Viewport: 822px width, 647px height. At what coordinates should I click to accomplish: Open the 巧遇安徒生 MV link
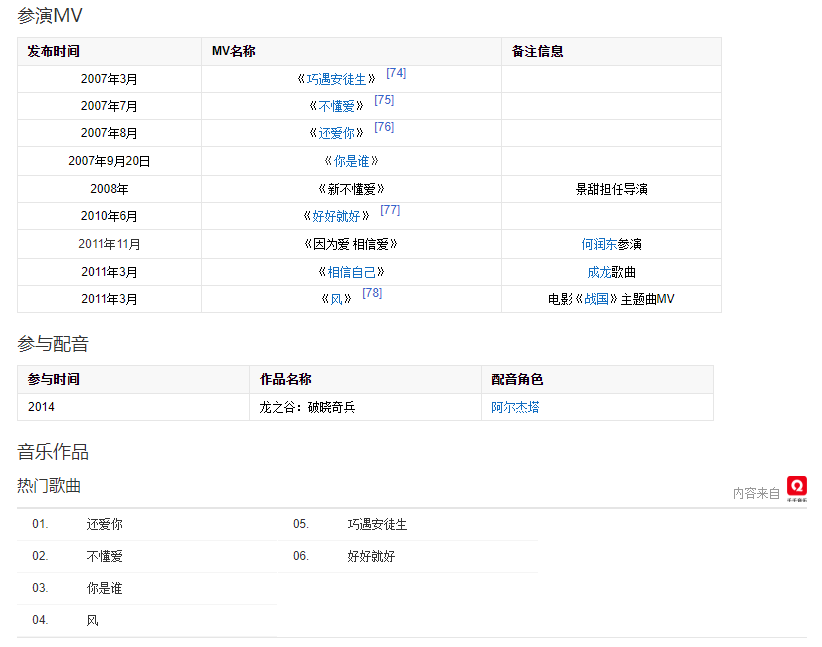tap(336, 79)
